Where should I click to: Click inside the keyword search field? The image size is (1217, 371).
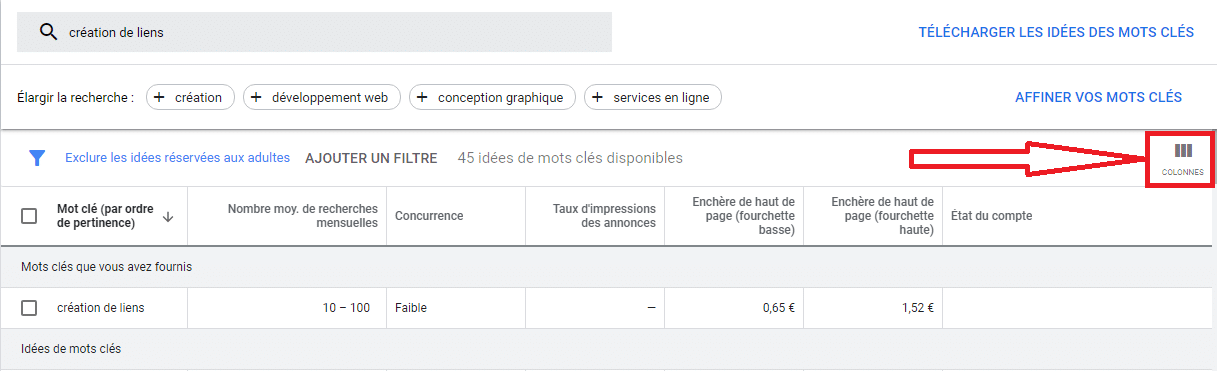coord(315,32)
